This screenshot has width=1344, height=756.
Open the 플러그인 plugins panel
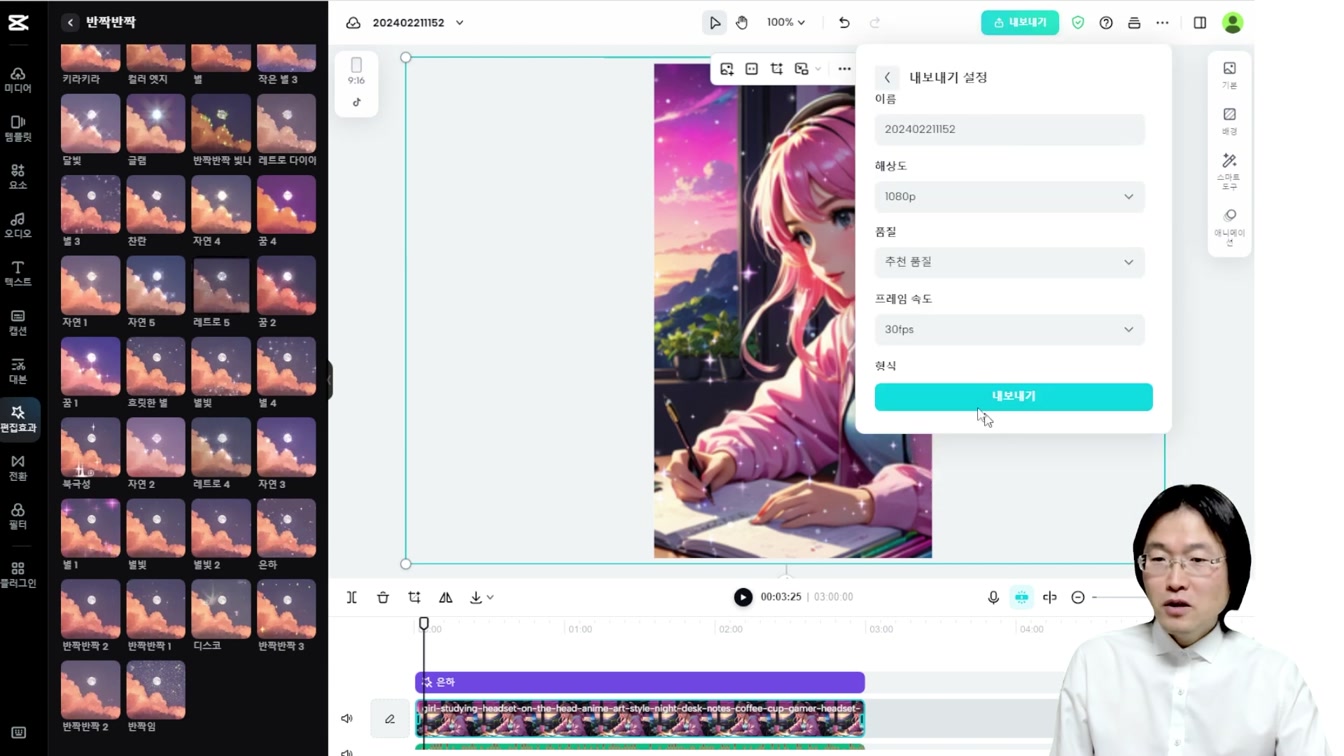coord(18,575)
